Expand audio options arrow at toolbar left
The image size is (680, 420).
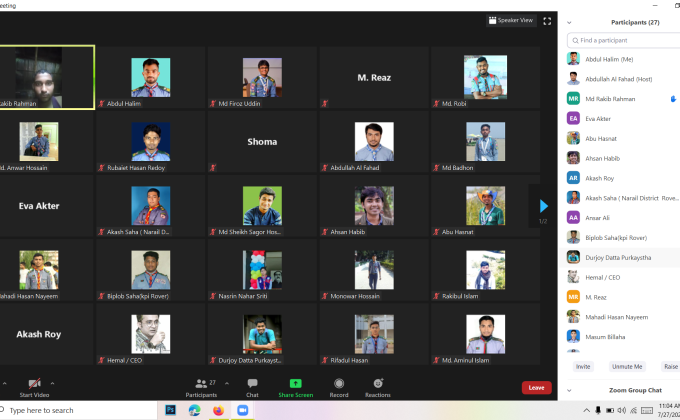[4, 383]
